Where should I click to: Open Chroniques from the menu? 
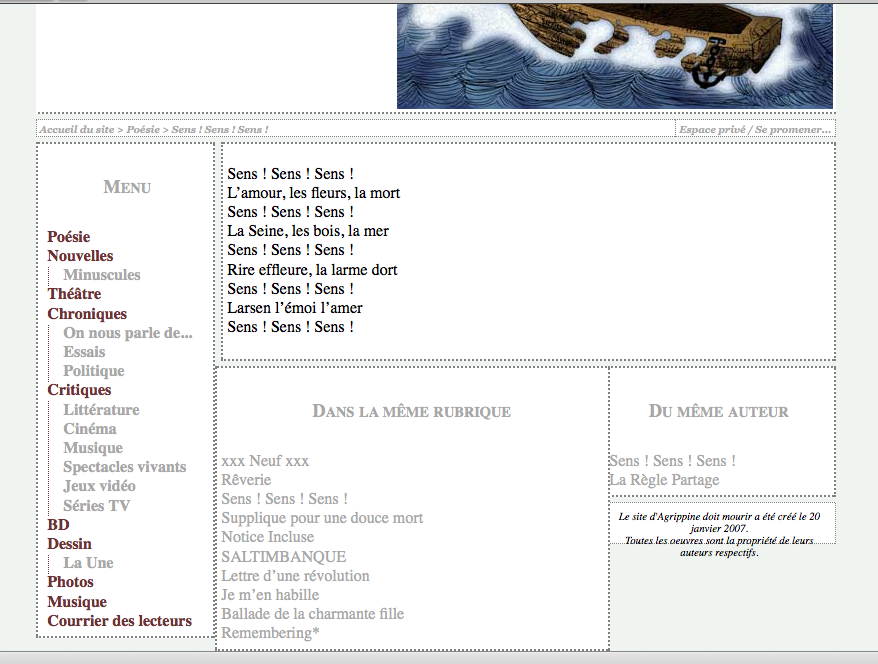(x=87, y=314)
